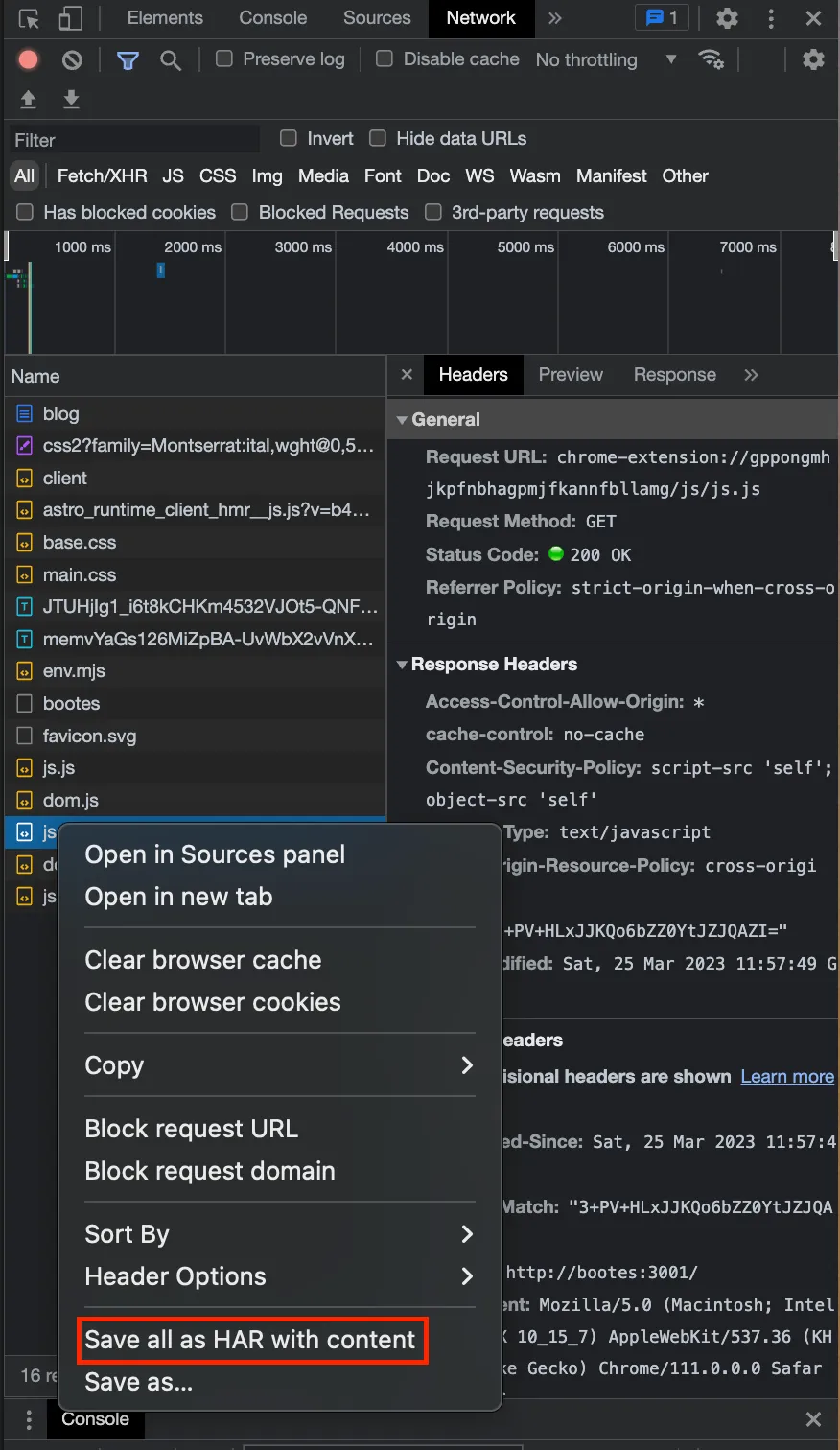The height and width of the screenshot is (1450, 840).
Task: Check the 3rd-party requests checkbox
Action: pyautogui.click(x=433, y=212)
